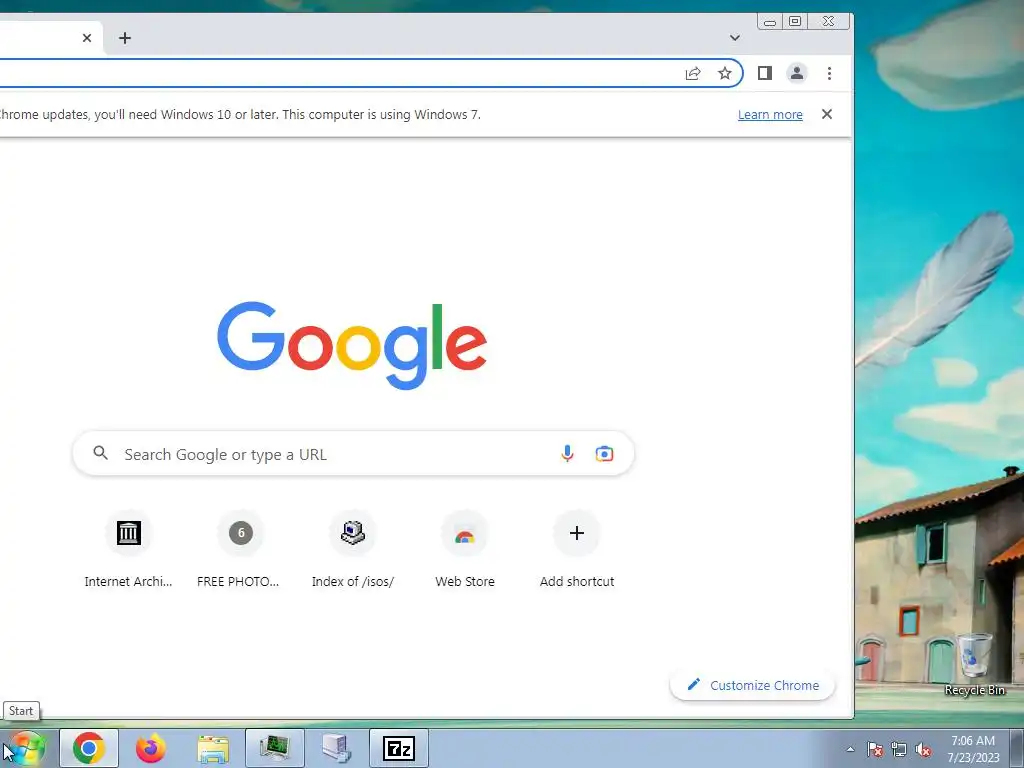Screen dimensions: 1024x768
Task: Click Chrome icon on the taskbar
Action: [89, 748]
